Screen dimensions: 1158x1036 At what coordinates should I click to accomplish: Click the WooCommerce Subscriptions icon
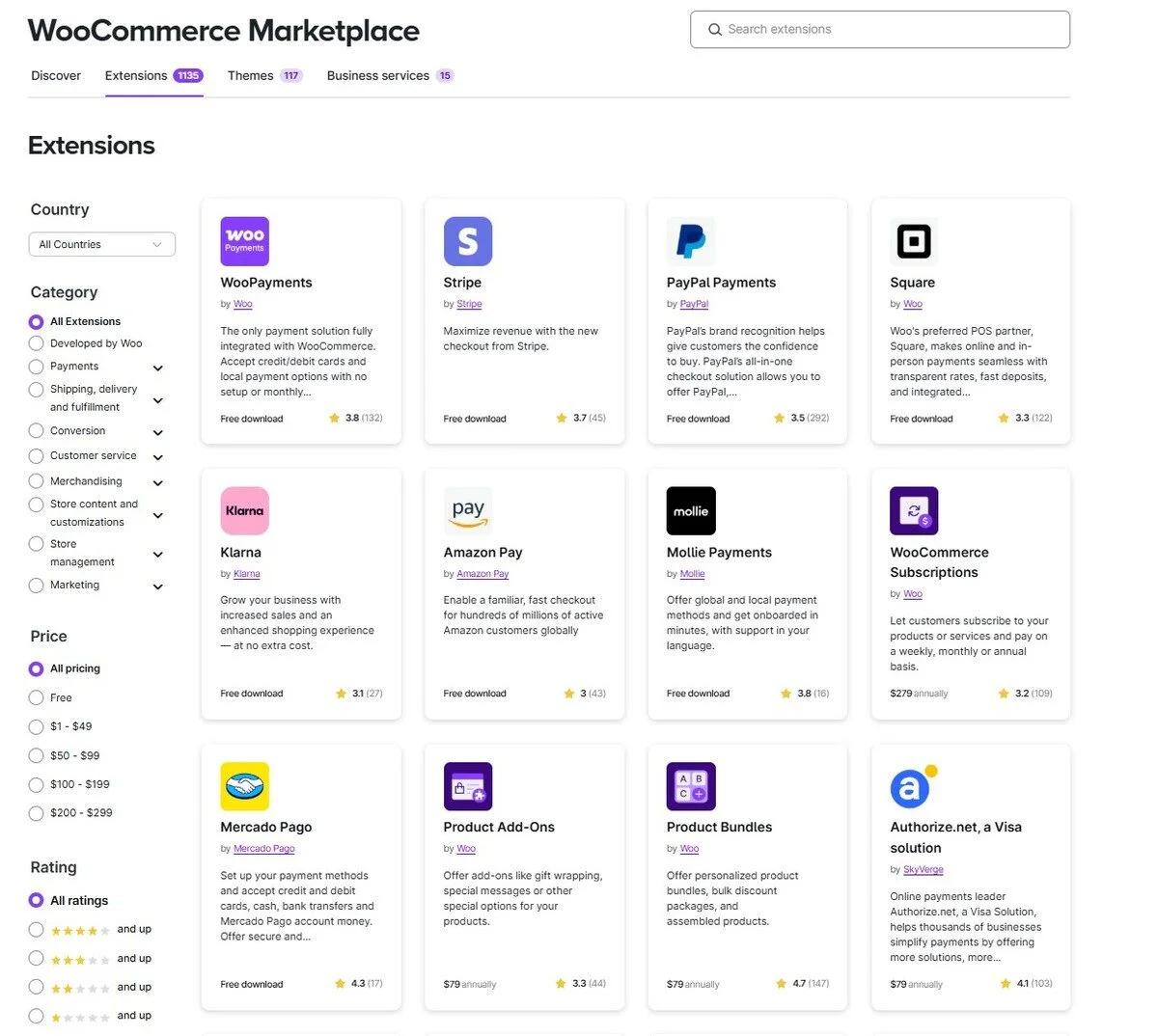[914, 511]
